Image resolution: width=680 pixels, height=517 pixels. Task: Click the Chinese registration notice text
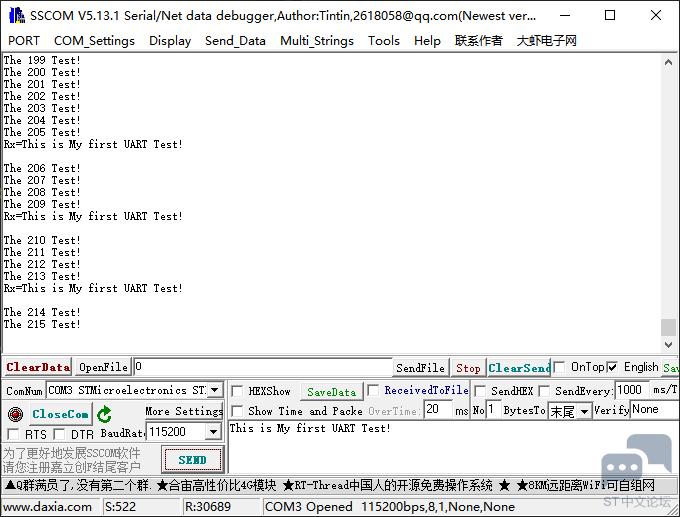pyautogui.click(x=72, y=460)
